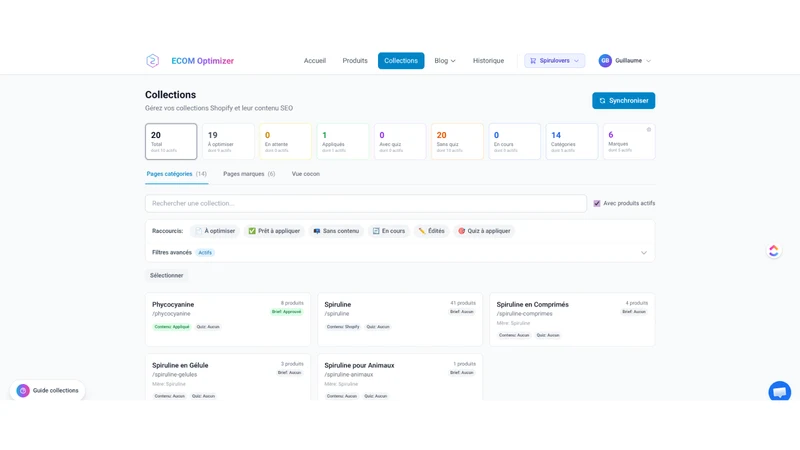Apply the Édités shortcut filter
This screenshot has height=450, width=800.
pos(432,231)
